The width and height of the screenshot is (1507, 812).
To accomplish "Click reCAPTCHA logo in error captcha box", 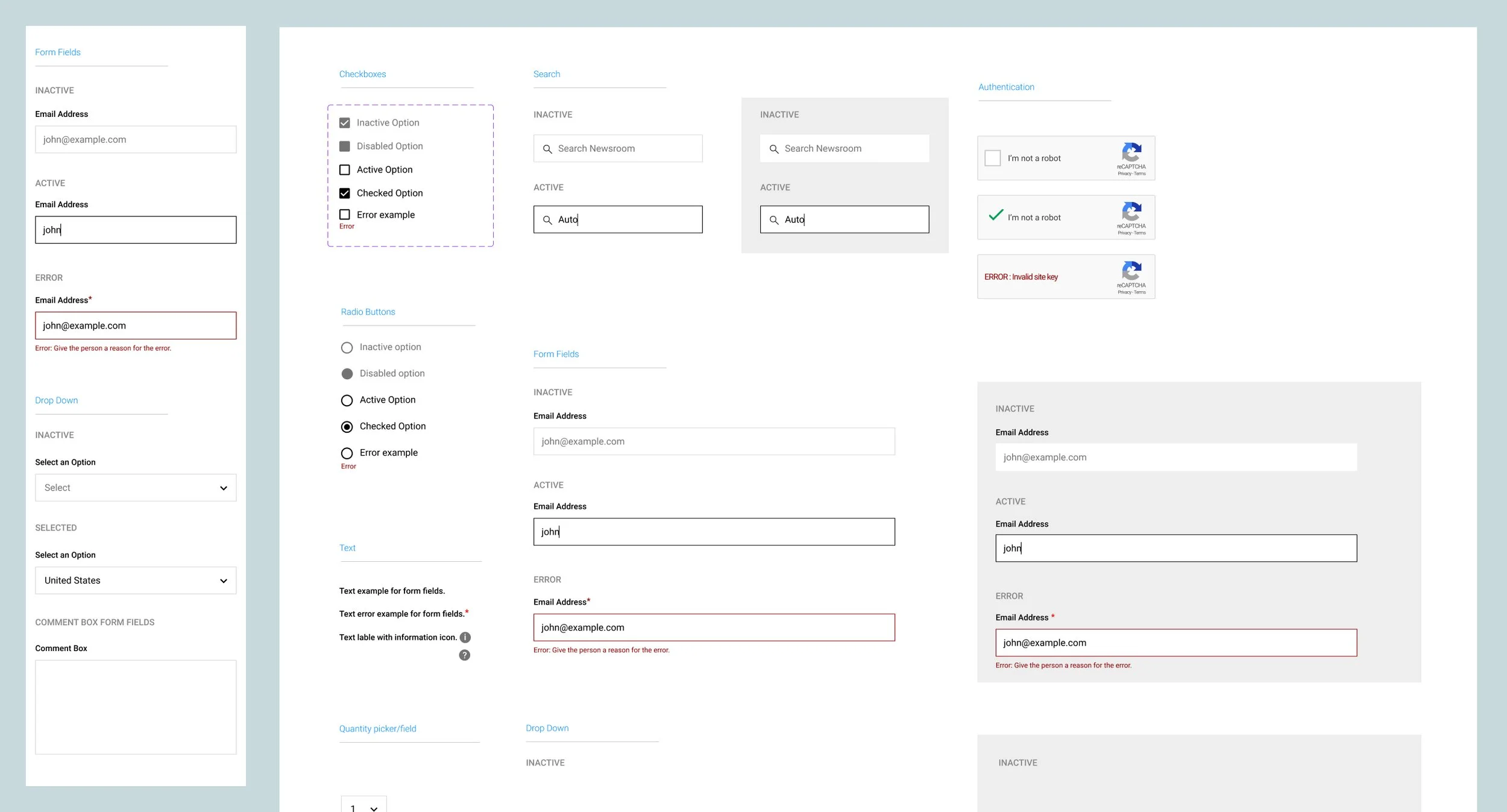I will [1131, 271].
